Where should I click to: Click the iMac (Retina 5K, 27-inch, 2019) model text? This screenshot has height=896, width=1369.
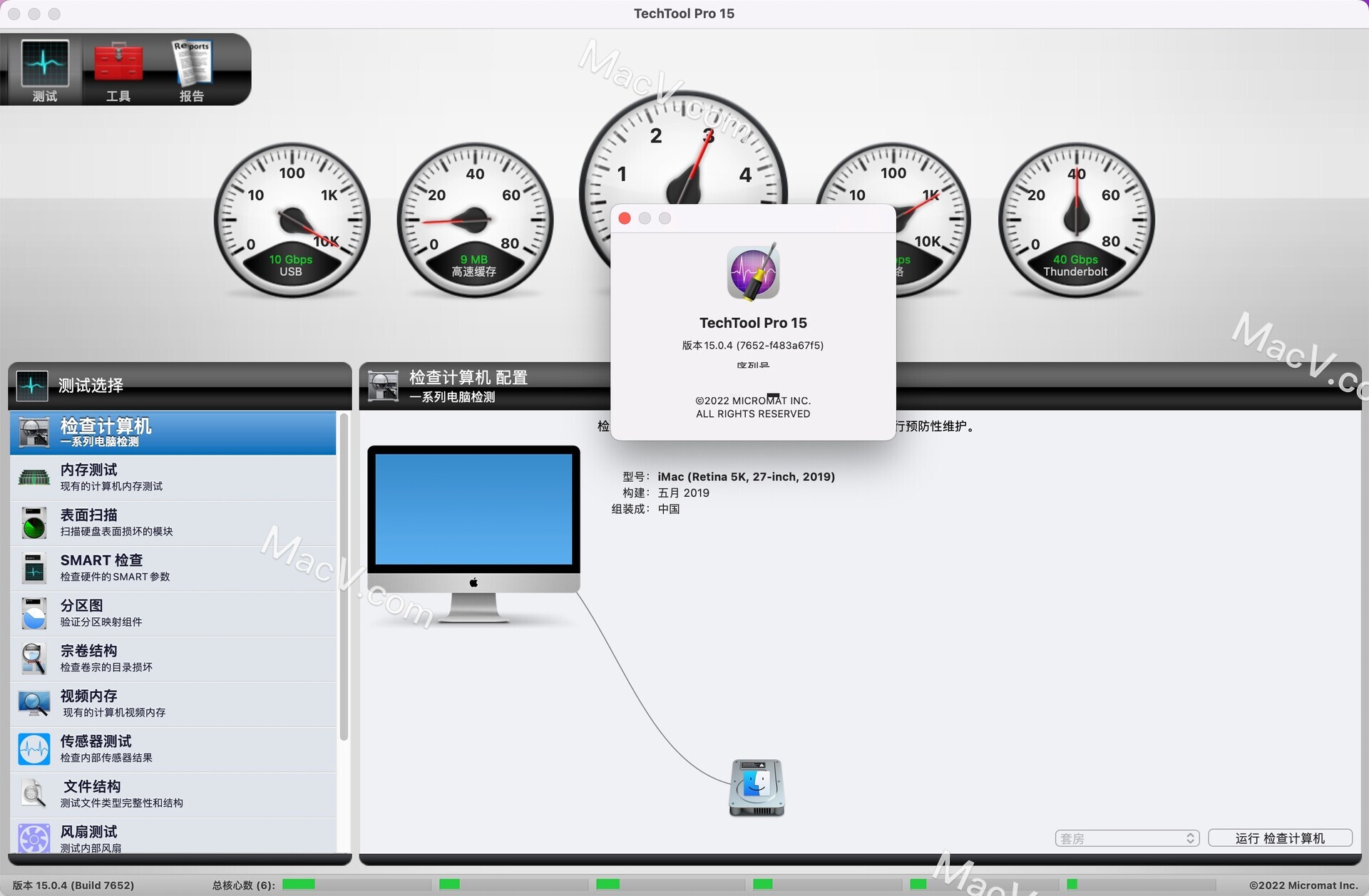pos(746,476)
